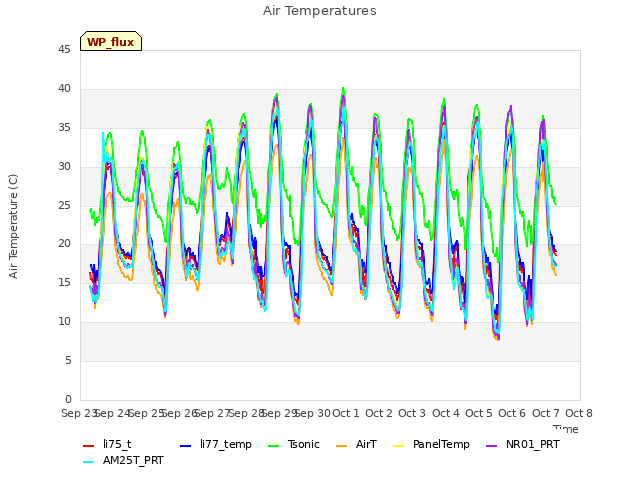Click the WP_flux annotation label
This screenshot has height=480, width=640.
coord(111,42)
